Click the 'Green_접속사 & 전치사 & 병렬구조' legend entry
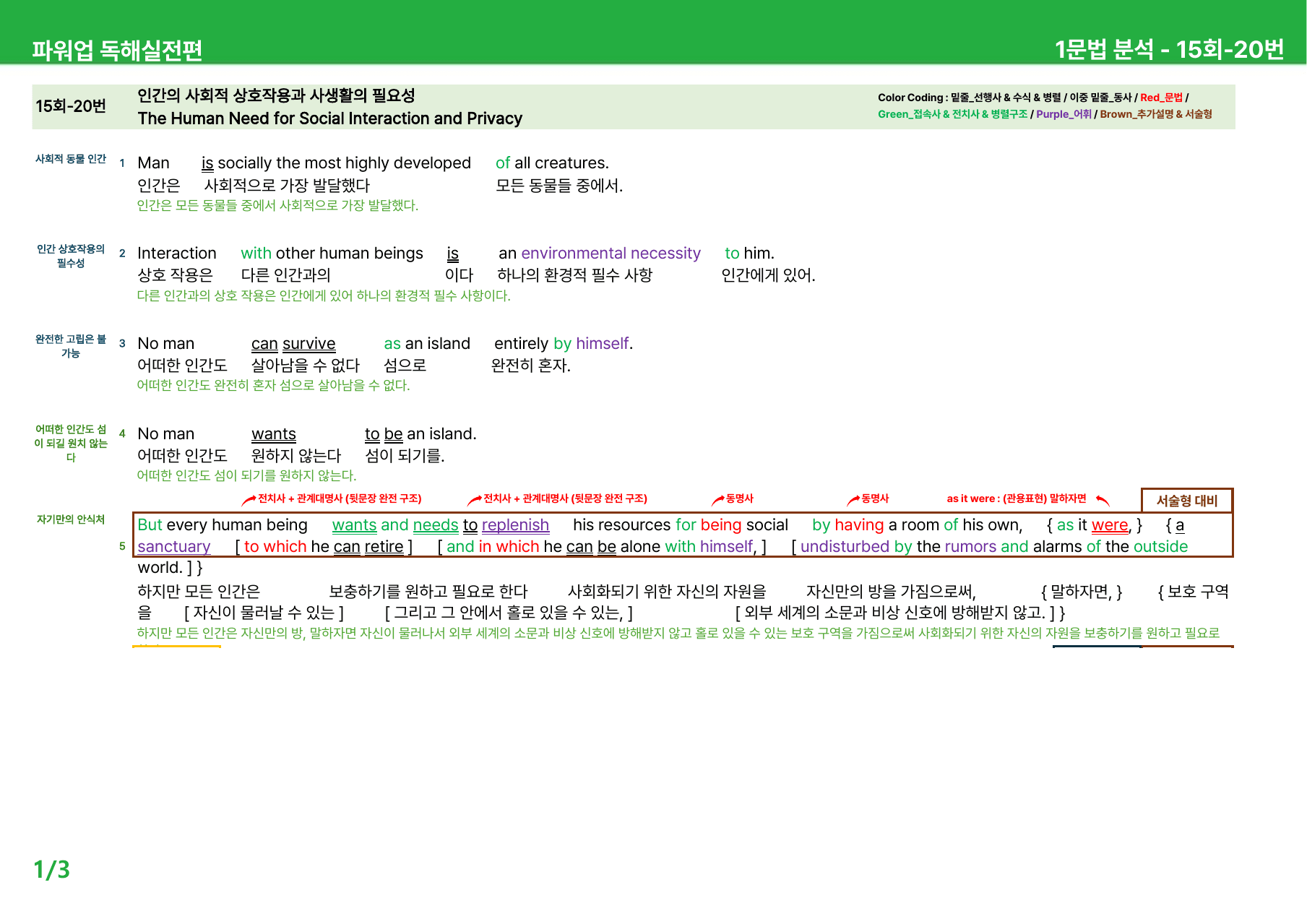The height and width of the screenshot is (924, 1307). pyautogui.click(x=952, y=114)
